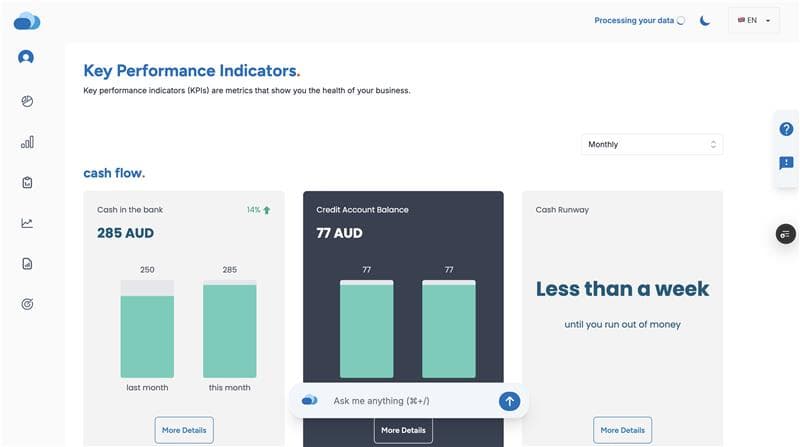This screenshot has width=800, height=447.
Task: Open the user profile avatar
Action: click(x=26, y=57)
